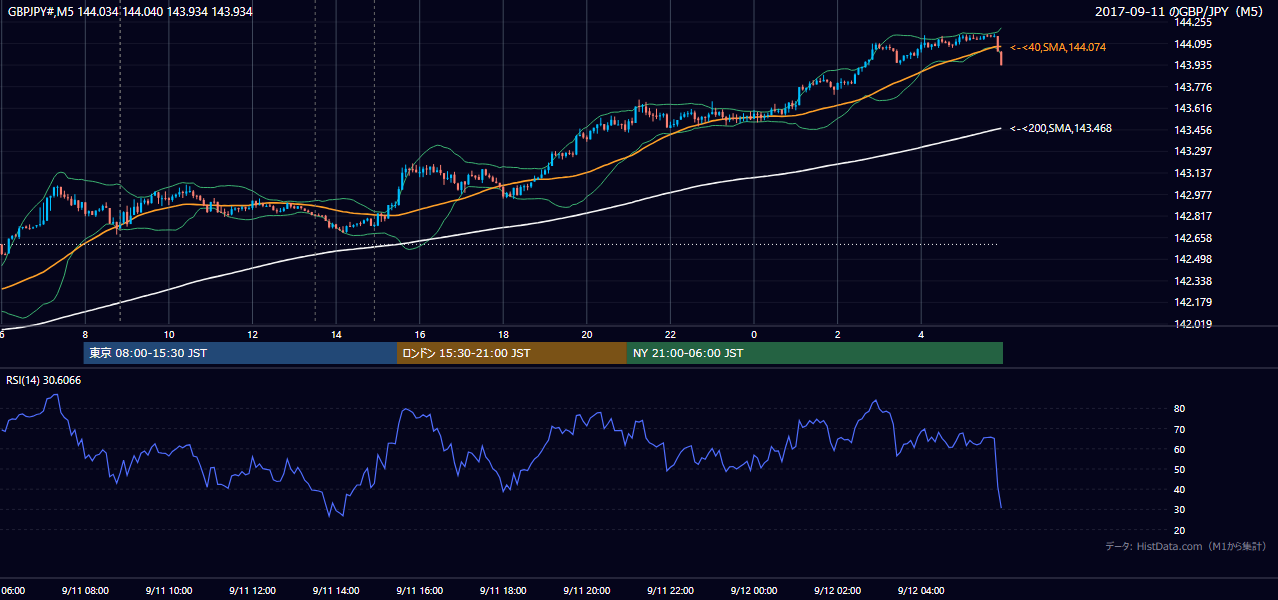The image size is (1278, 600).
Task: Click price axis value 142.817
Action: pos(1193,216)
